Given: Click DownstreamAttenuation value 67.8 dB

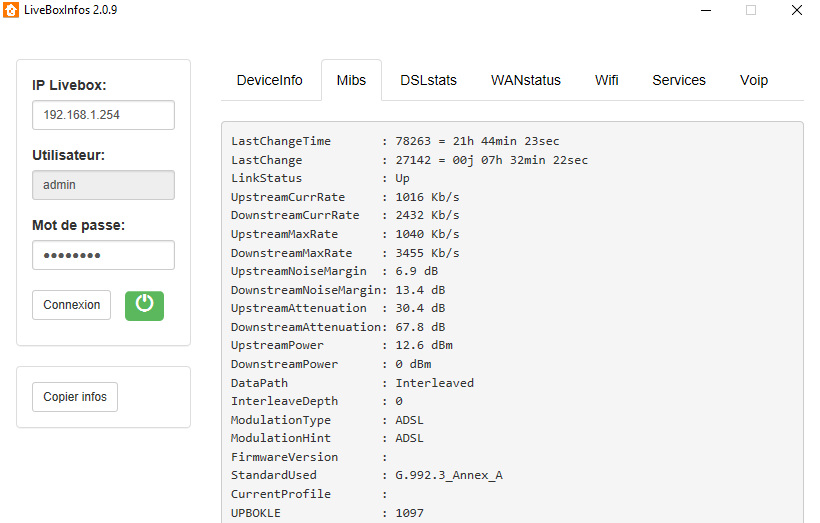Looking at the screenshot, I should pos(420,327).
